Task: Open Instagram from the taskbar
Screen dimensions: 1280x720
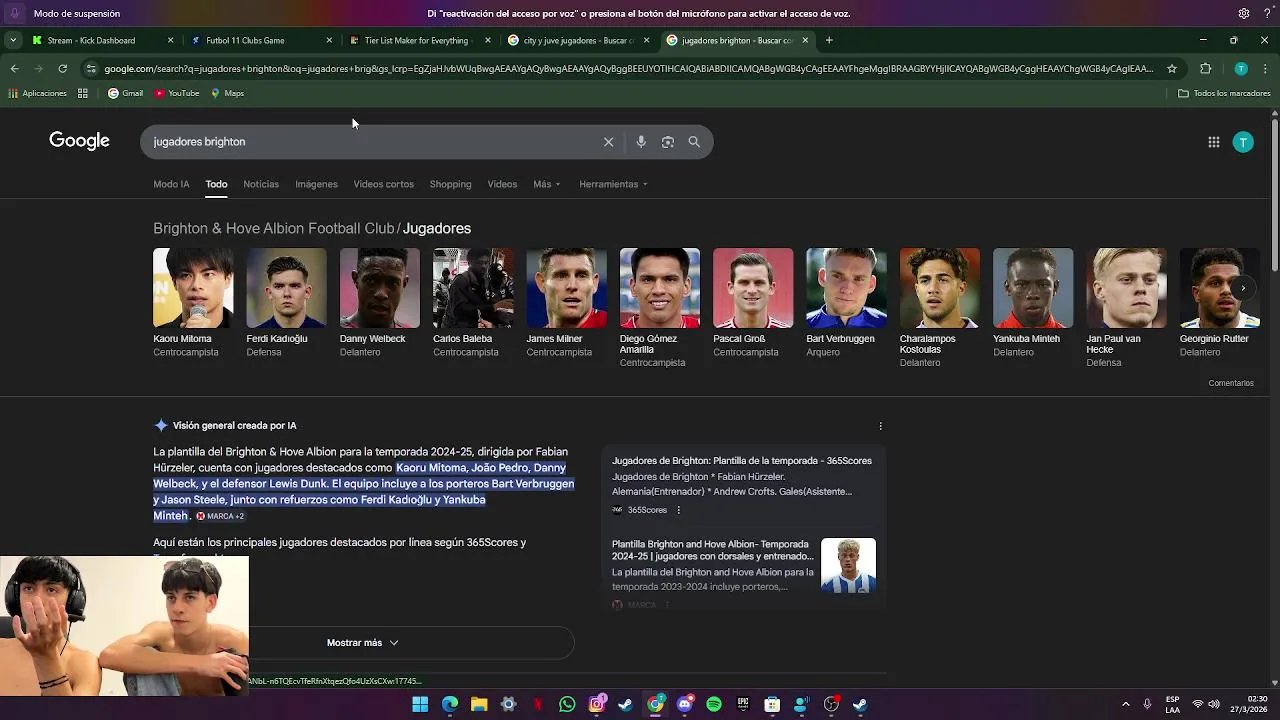Action: click(x=597, y=705)
